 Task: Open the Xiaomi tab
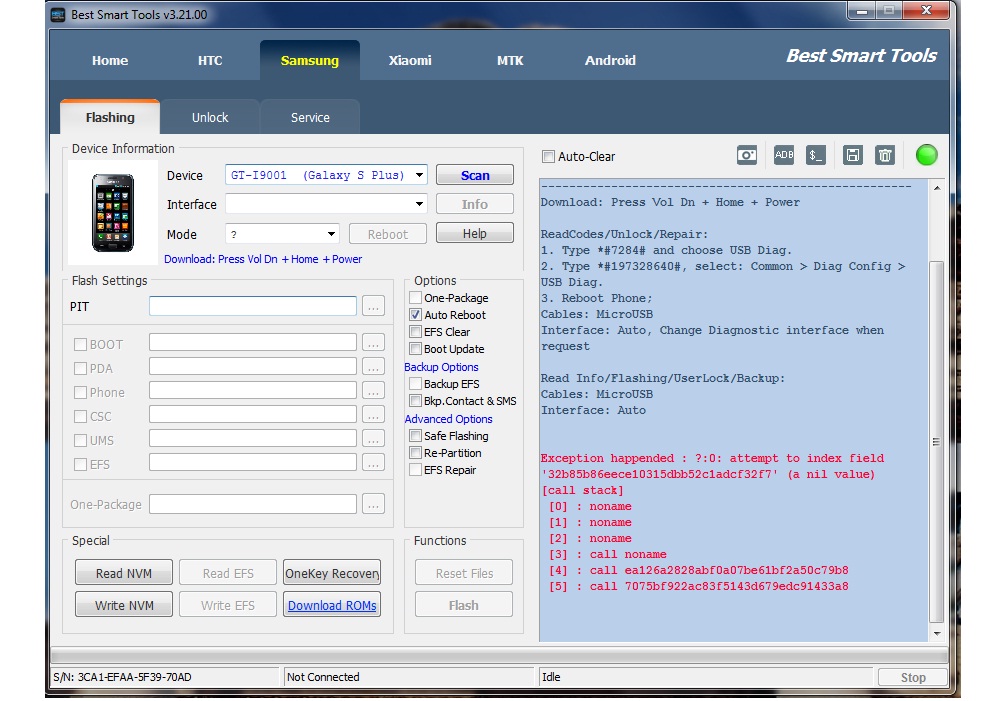point(410,60)
